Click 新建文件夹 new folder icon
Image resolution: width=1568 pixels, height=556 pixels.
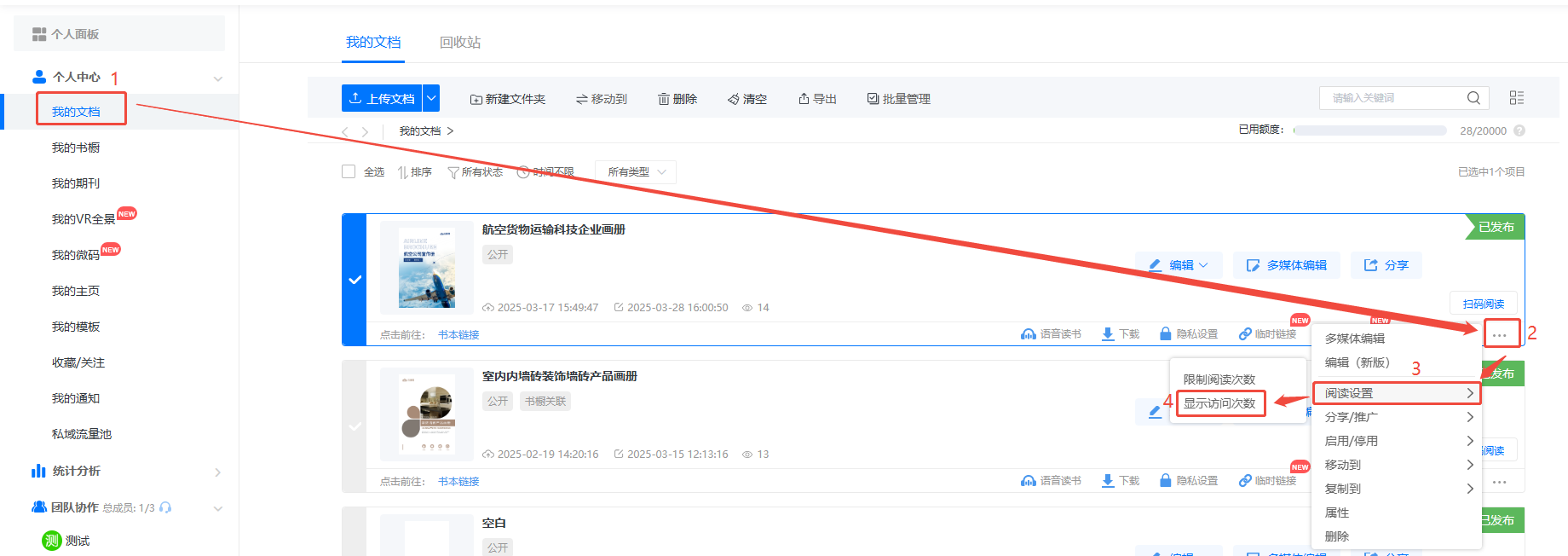click(476, 100)
